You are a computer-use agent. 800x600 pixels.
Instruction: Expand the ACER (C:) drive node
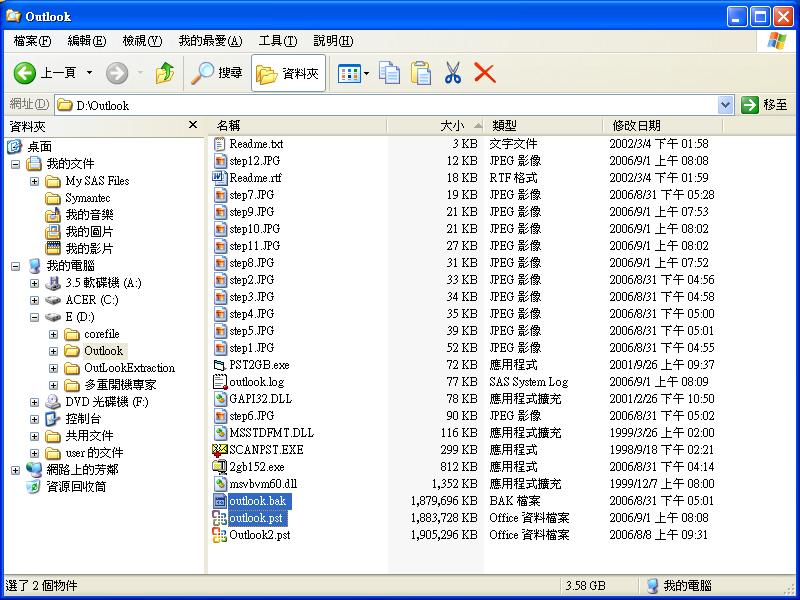[34, 300]
